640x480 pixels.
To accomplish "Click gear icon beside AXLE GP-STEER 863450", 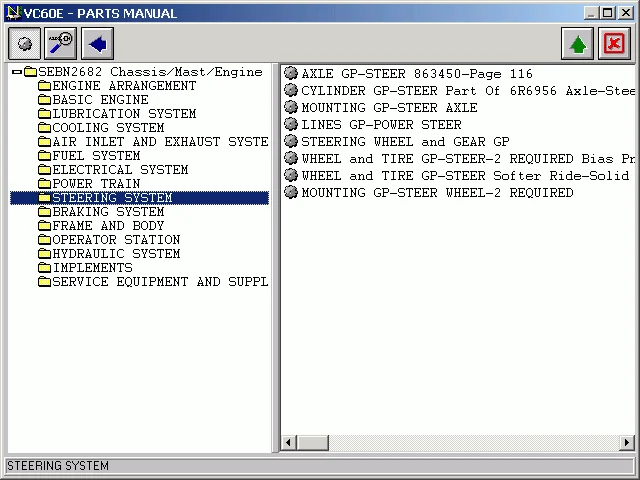I will coord(291,73).
